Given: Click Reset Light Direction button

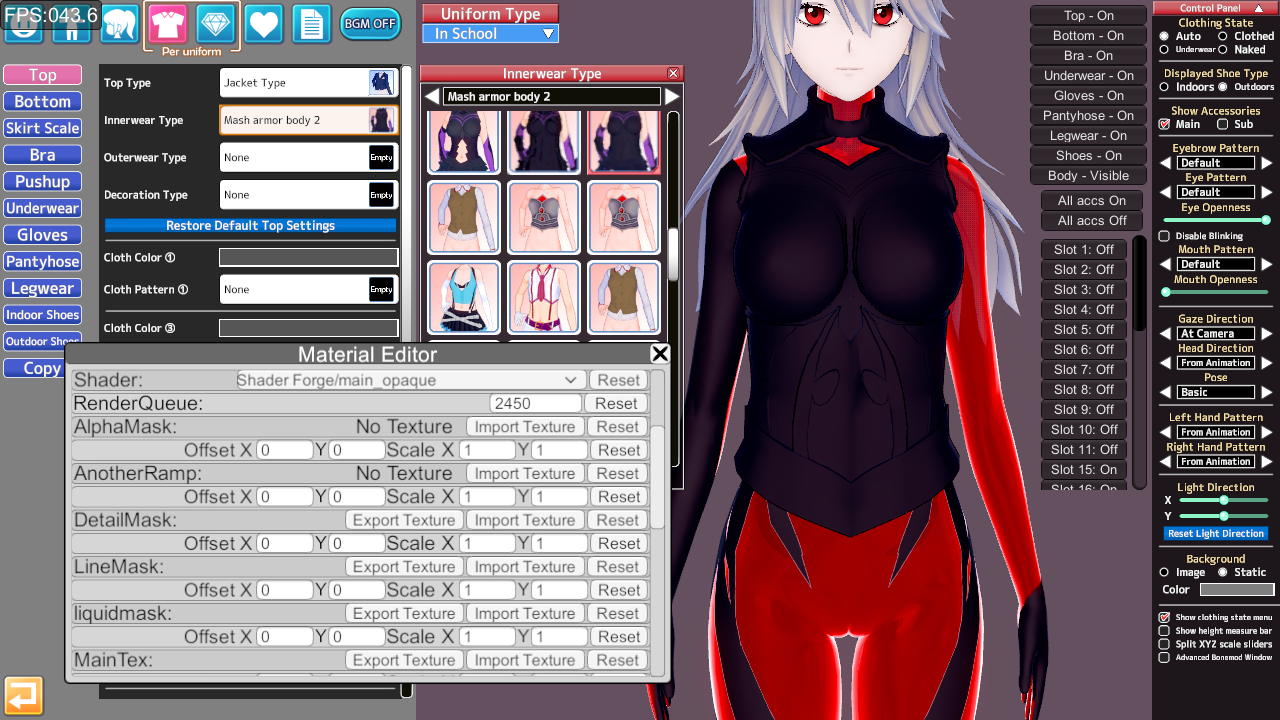Looking at the screenshot, I should (x=1216, y=534).
